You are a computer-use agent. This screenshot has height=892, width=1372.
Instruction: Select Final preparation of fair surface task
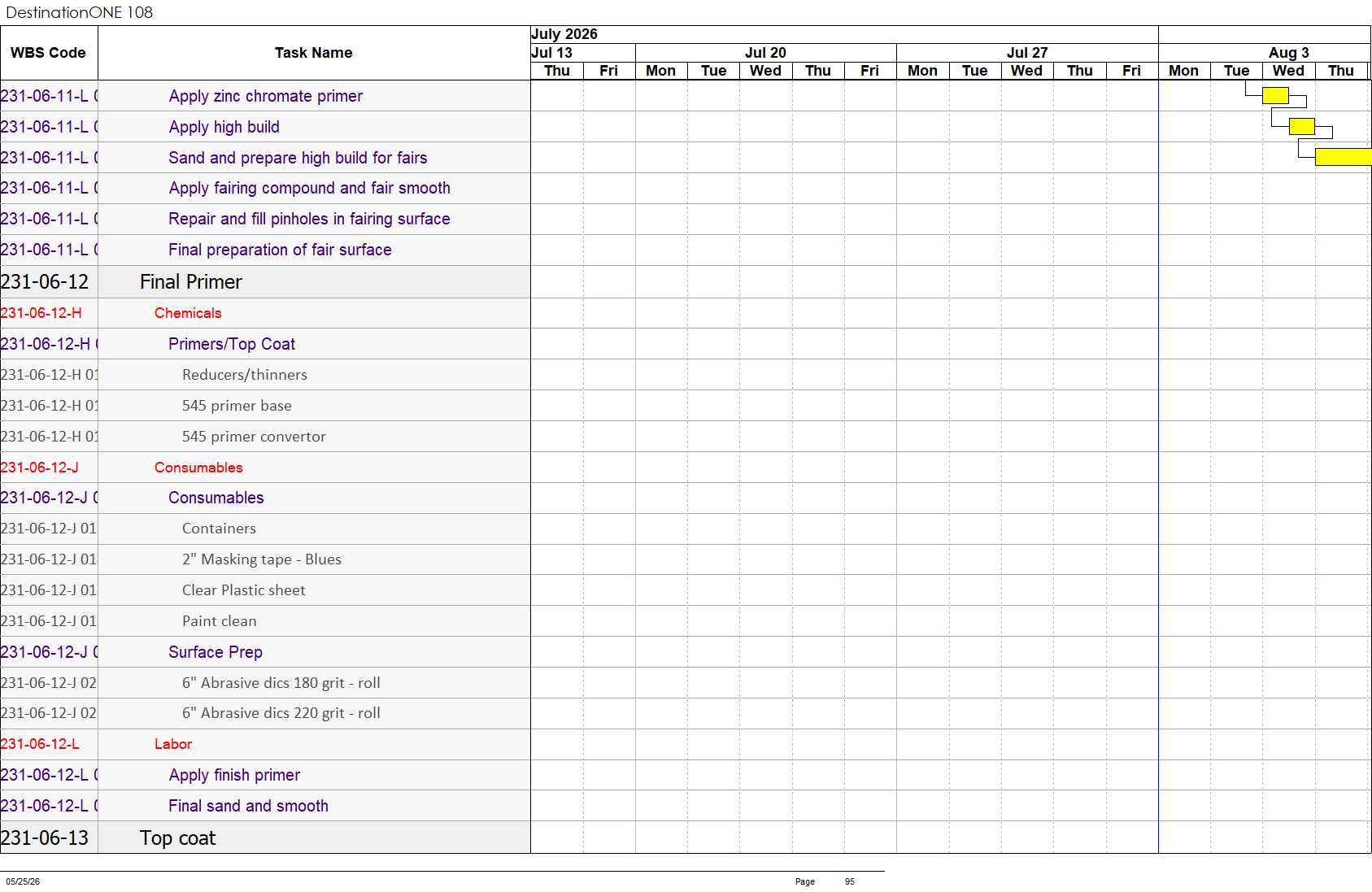(x=280, y=250)
